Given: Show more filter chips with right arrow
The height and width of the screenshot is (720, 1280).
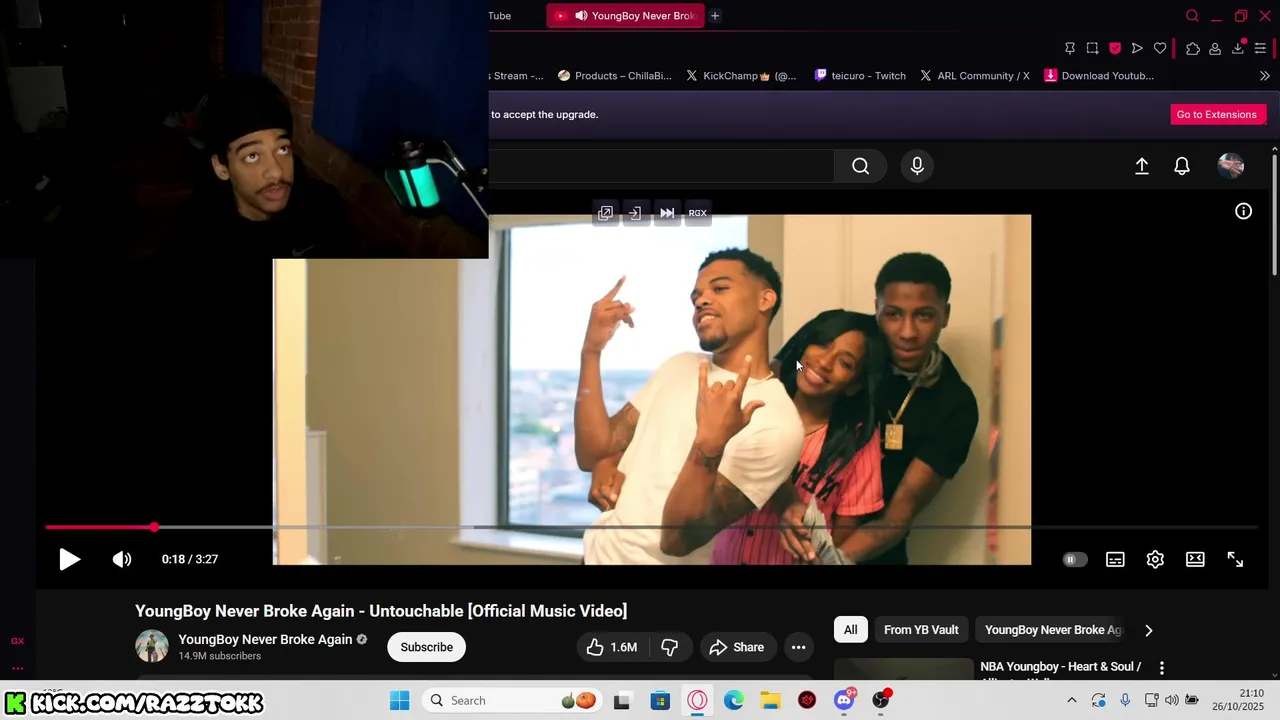Looking at the screenshot, I should click(1148, 630).
